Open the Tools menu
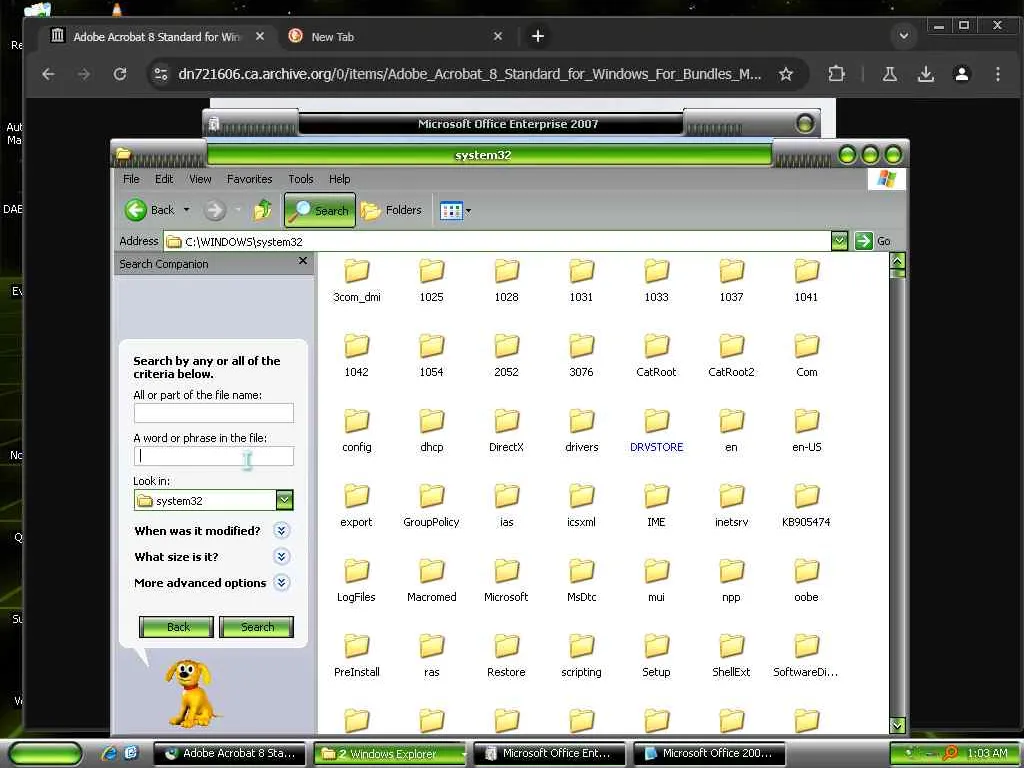The image size is (1024, 768). 300,179
